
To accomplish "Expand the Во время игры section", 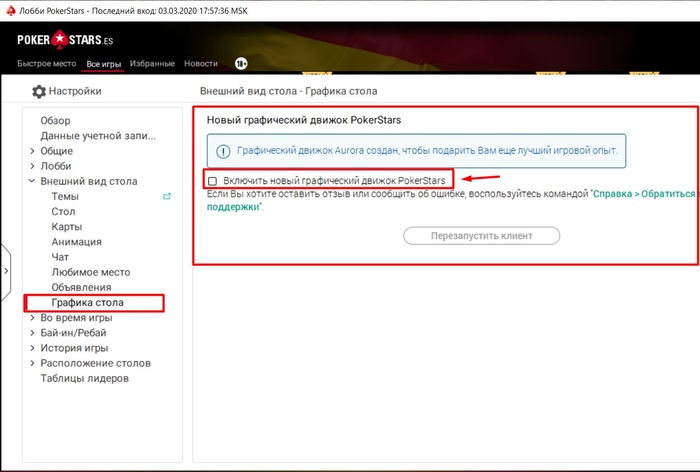I will tap(32, 317).
